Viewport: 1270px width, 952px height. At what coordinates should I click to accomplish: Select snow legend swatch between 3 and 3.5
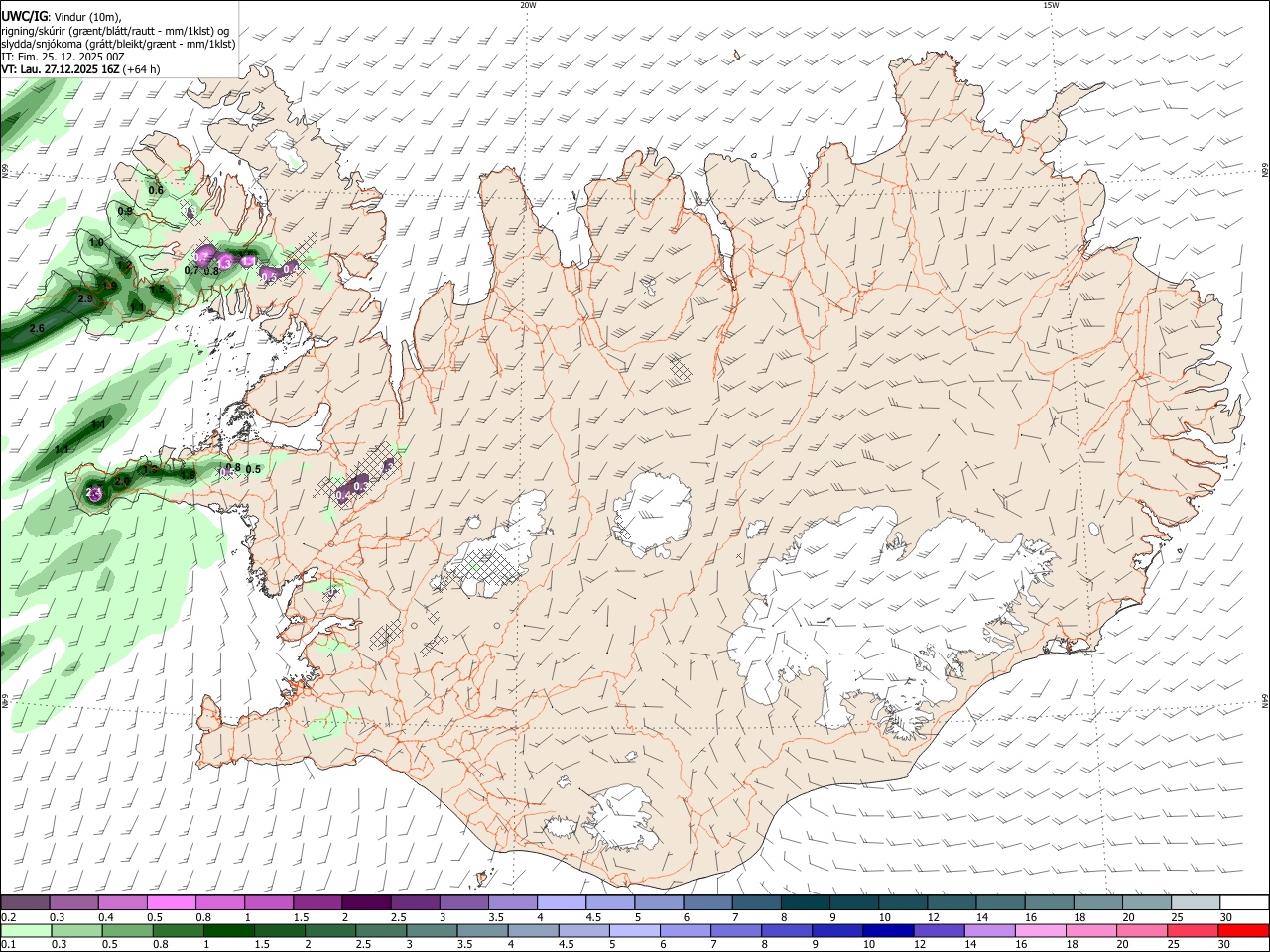pyautogui.click(x=463, y=903)
